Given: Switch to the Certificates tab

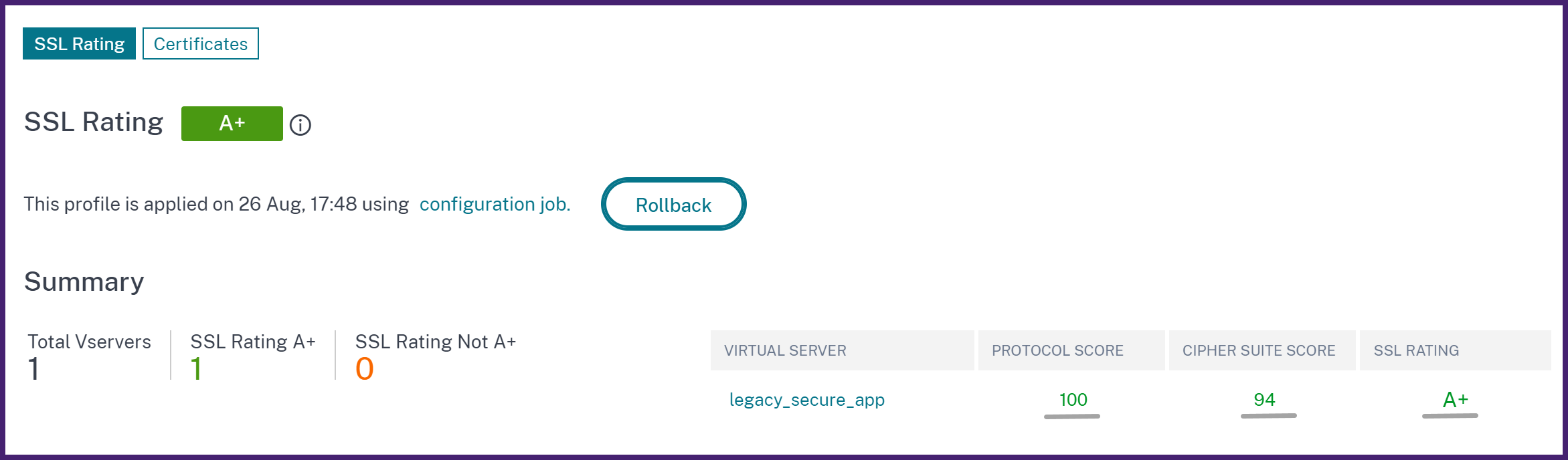Looking at the screenshot, I should pyautogui.click(x=201, y=43).
